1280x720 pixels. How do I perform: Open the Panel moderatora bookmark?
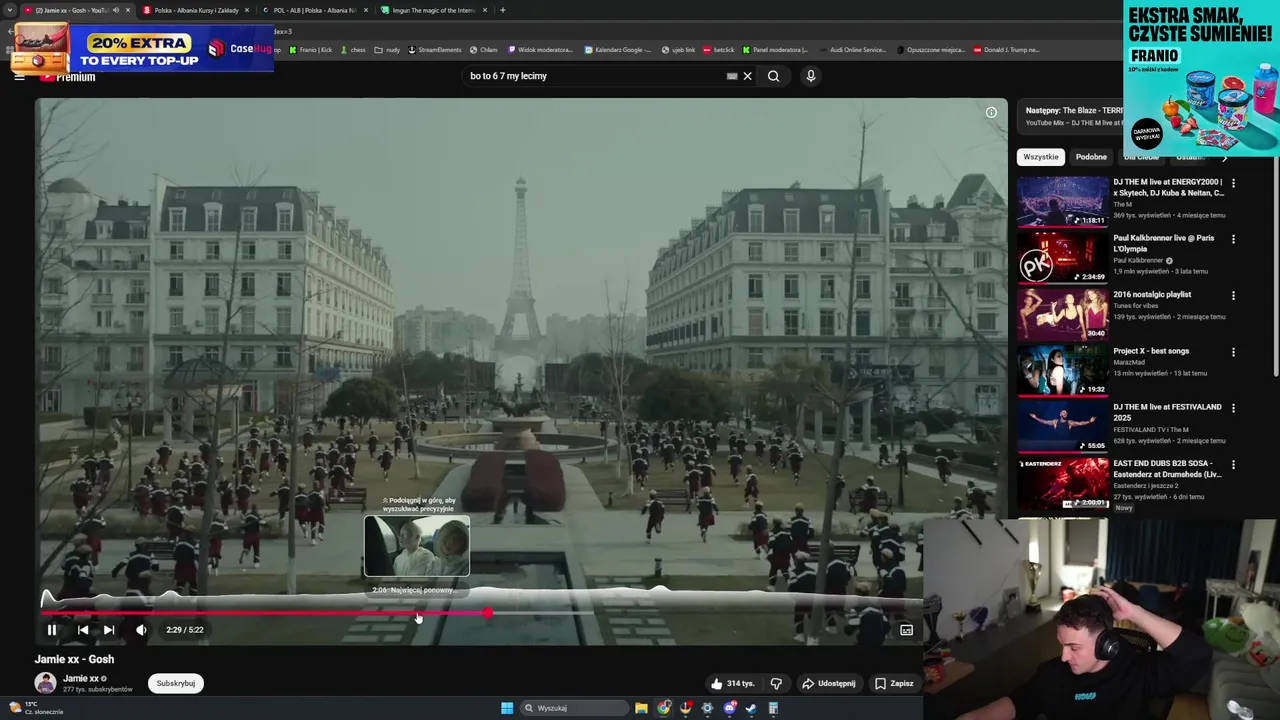tap(776, 49)
